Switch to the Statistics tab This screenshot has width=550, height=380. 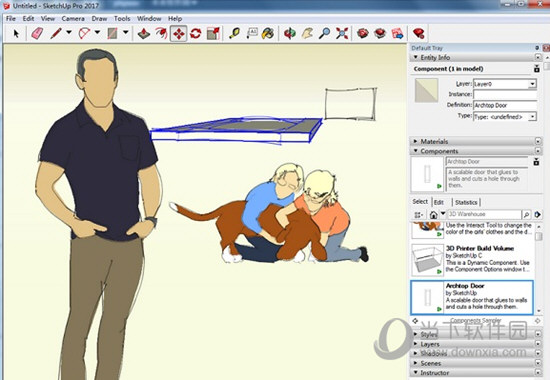[466, 202]
